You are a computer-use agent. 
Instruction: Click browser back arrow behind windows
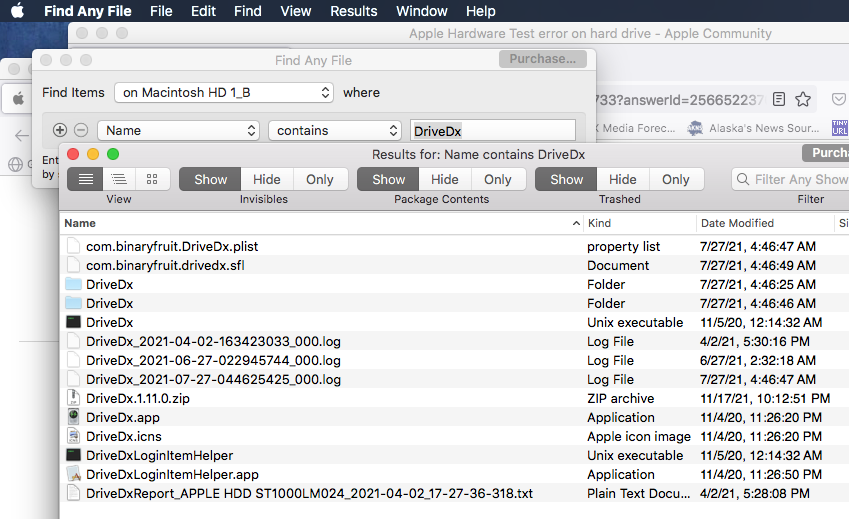(22, 135)
